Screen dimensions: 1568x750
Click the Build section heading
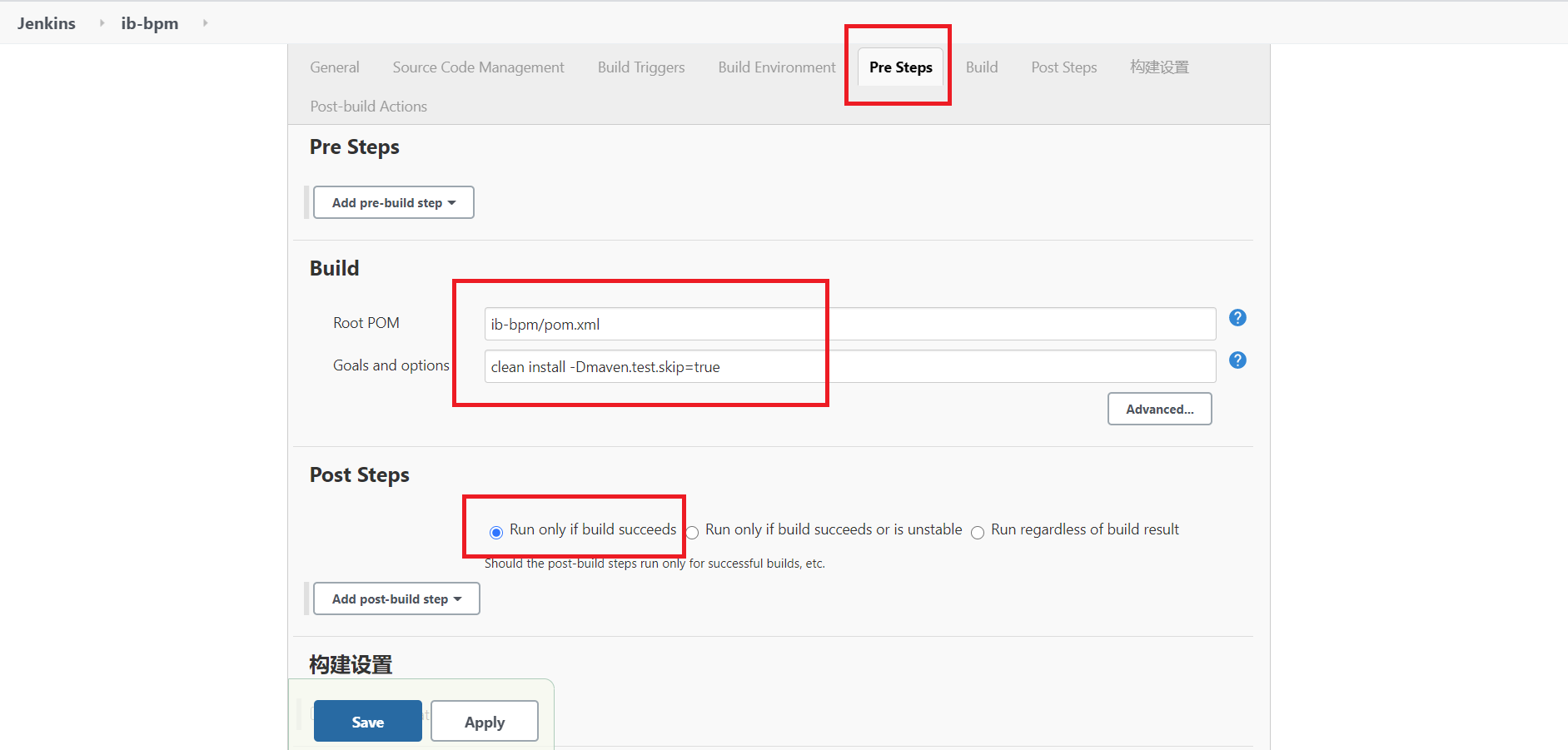(x=335, y=268)
